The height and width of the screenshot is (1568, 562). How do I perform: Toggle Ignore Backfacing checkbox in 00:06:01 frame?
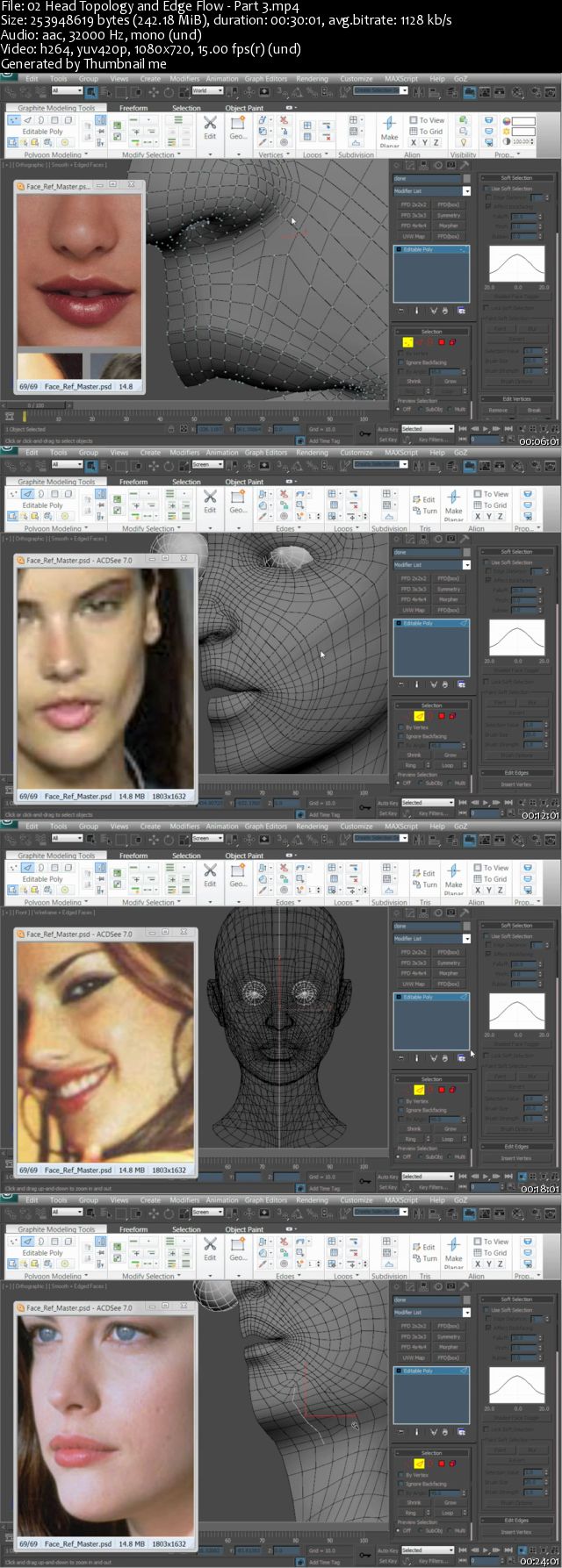tap(400, 362)
